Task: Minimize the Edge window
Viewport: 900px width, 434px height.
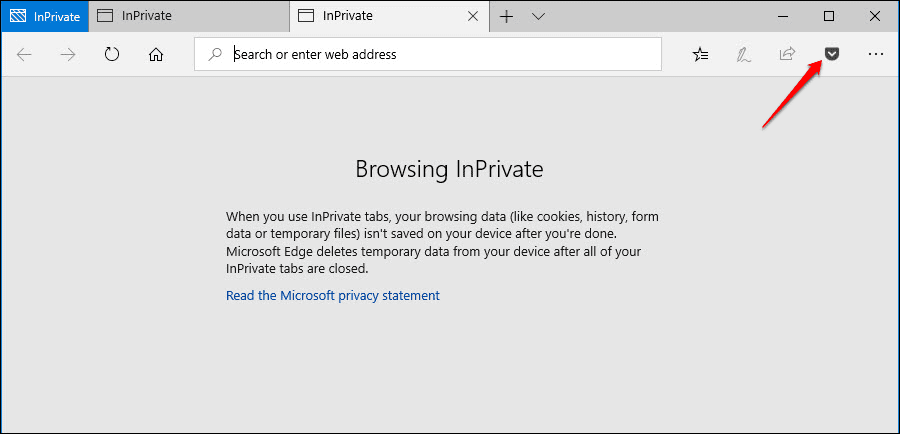Action: click(x=783, y=17)
